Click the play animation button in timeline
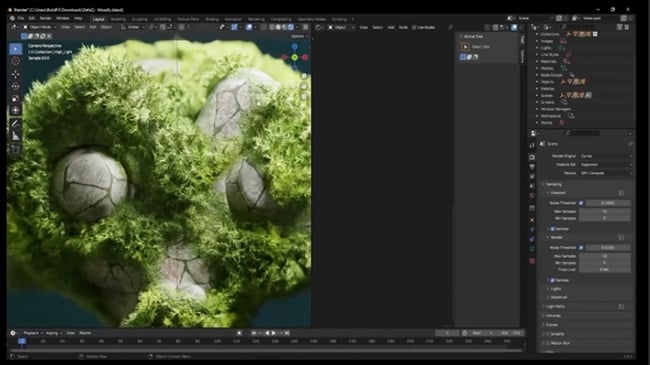The height and width of the screenshot is (365, 650). [274, 333]
